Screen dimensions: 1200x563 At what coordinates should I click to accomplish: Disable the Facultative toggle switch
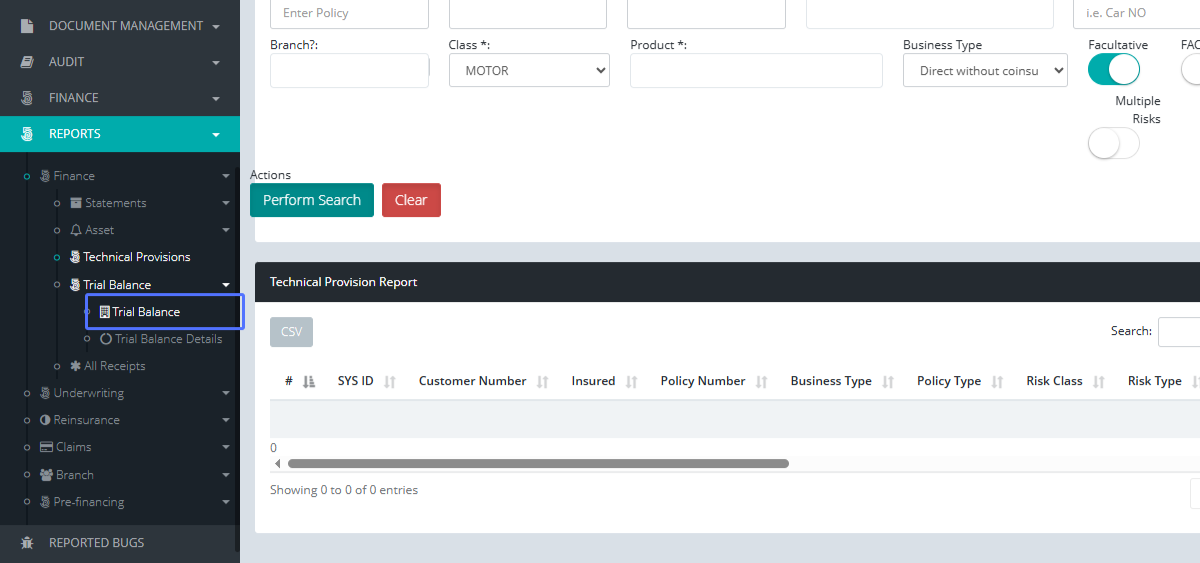click(1113, 69)
